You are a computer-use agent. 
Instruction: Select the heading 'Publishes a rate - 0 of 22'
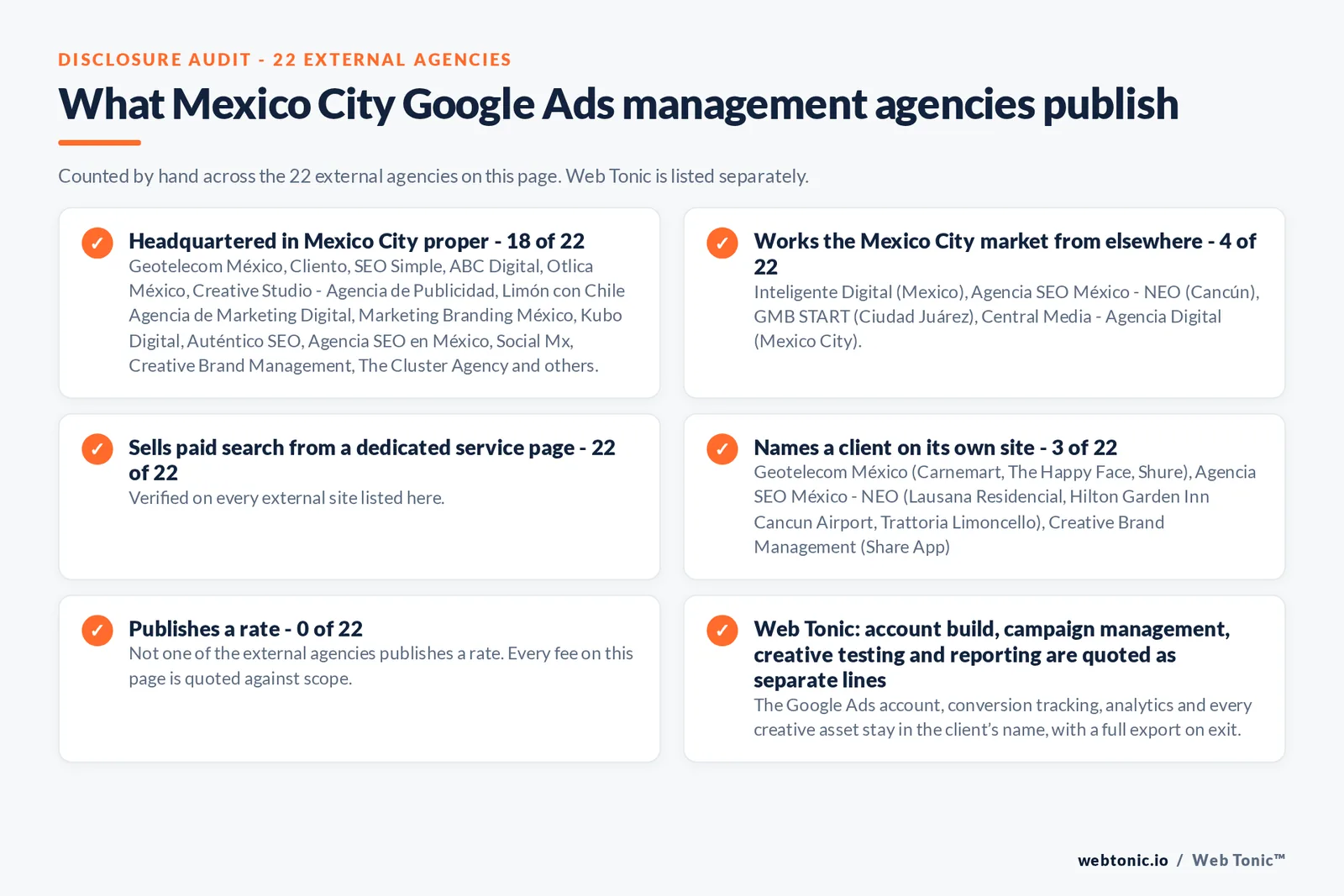[245, 629]
